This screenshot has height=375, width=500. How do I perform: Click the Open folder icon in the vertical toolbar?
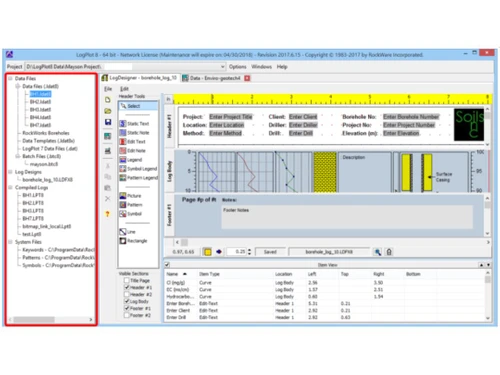tap(108, 111)
